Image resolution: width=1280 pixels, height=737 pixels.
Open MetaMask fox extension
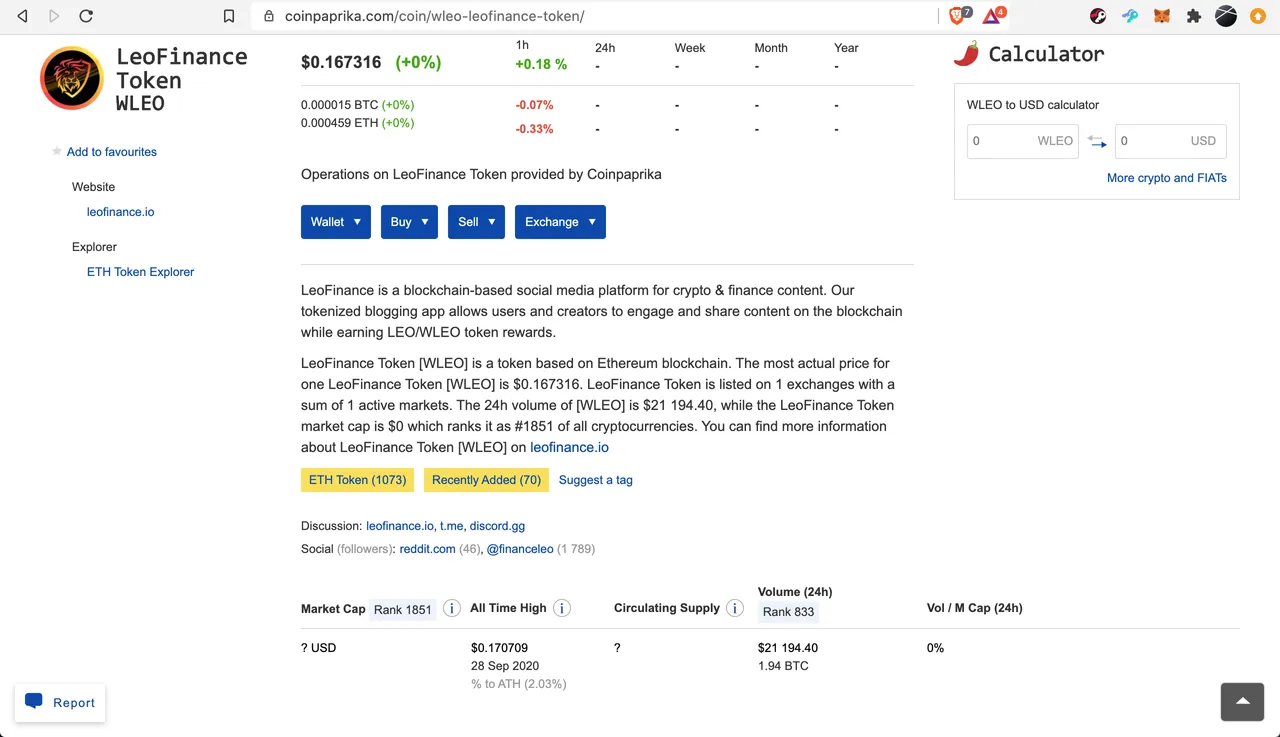tap(1162, 16)
